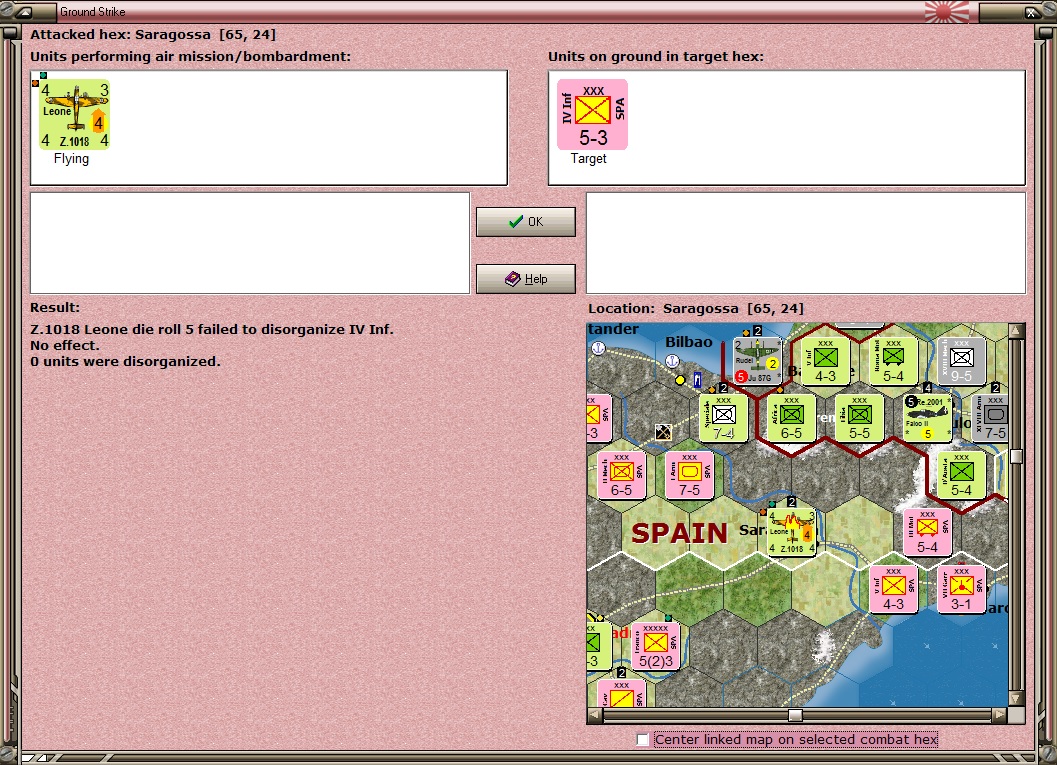Click the green IV Austa 5-4 counter

(x=961, y=475)
